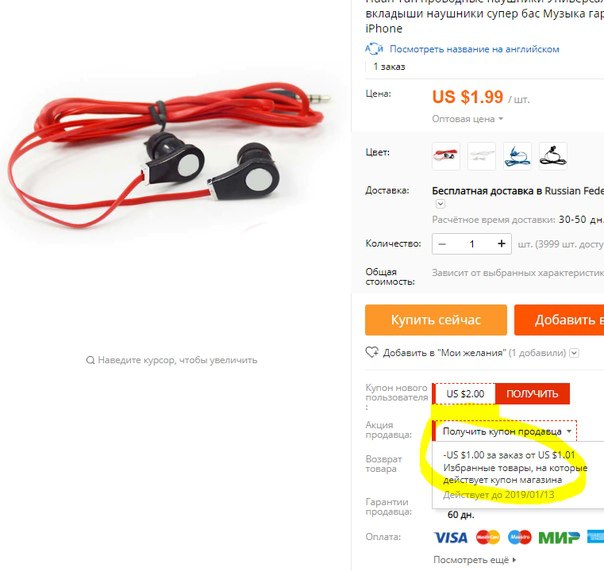Expand the Оптовая цена dropdown
The height and width of the screenshot is (571, 604).
[x=467, y=119]
